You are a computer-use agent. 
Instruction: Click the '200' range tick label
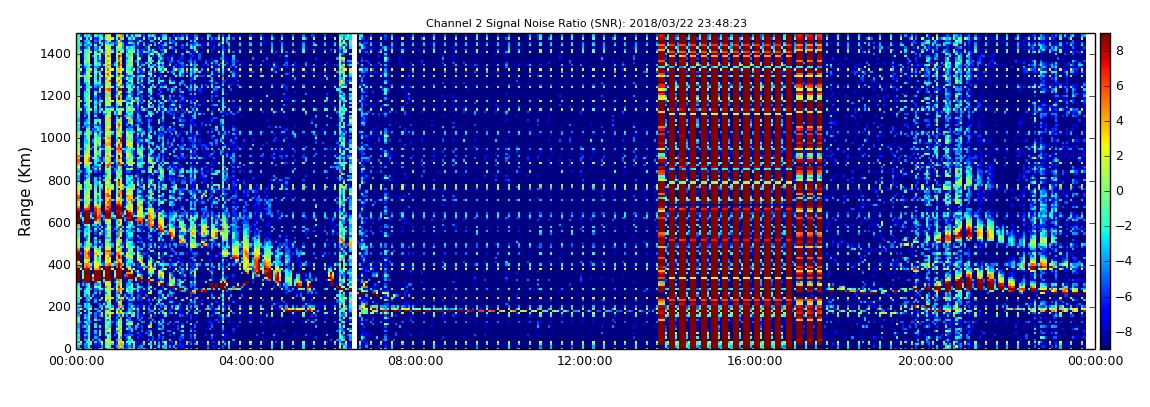click(61, 307)
